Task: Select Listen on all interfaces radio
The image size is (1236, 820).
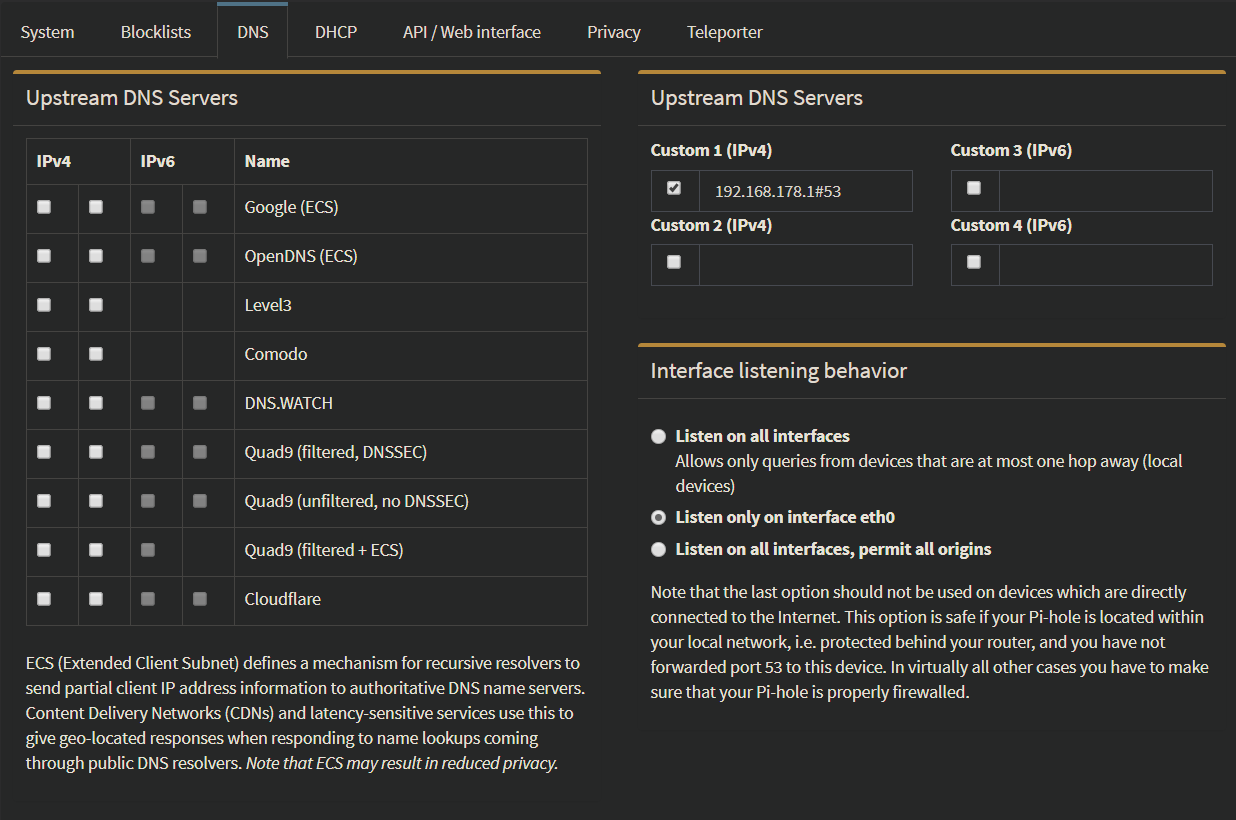Action: click(x=658, y=437)
